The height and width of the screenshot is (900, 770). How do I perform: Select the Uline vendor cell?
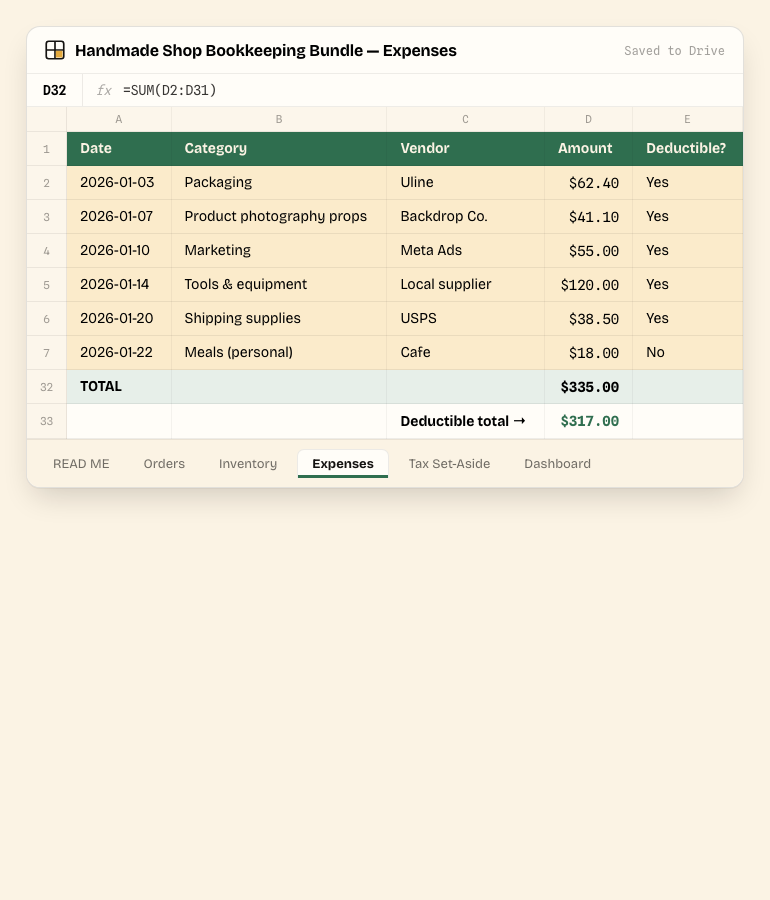point(465,183)
